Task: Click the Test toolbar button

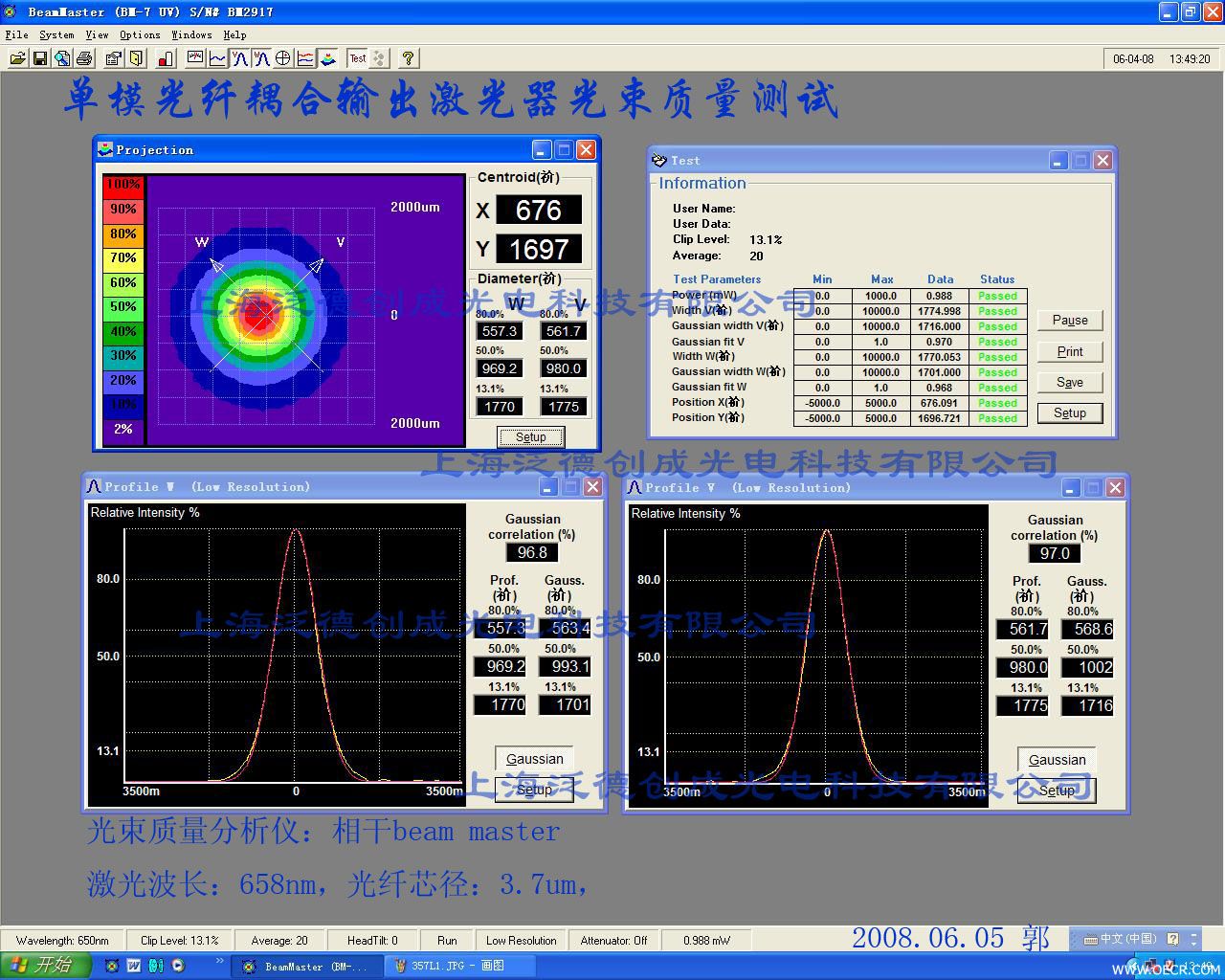Action: click(357, 58)
